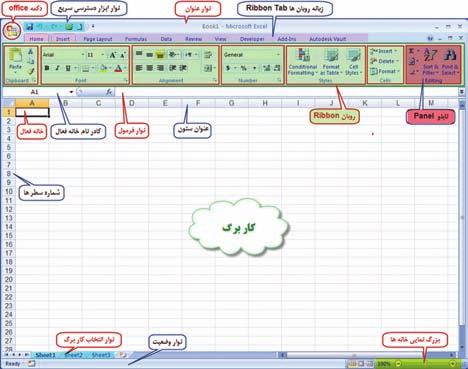The height and width of the screenshot is (369, 468).
Task: Click Merge and Center icon
Action: pyautogui.click(x=208, y=68)
